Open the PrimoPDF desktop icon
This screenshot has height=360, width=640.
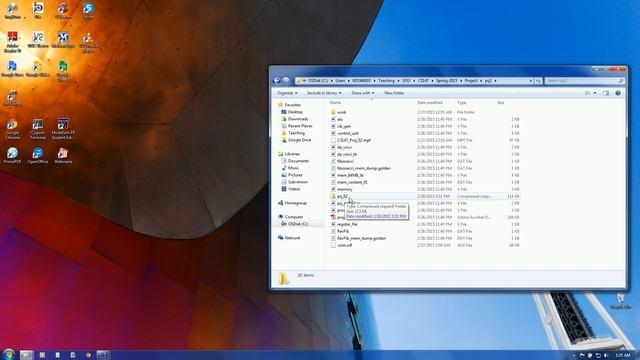coord(12,156)
